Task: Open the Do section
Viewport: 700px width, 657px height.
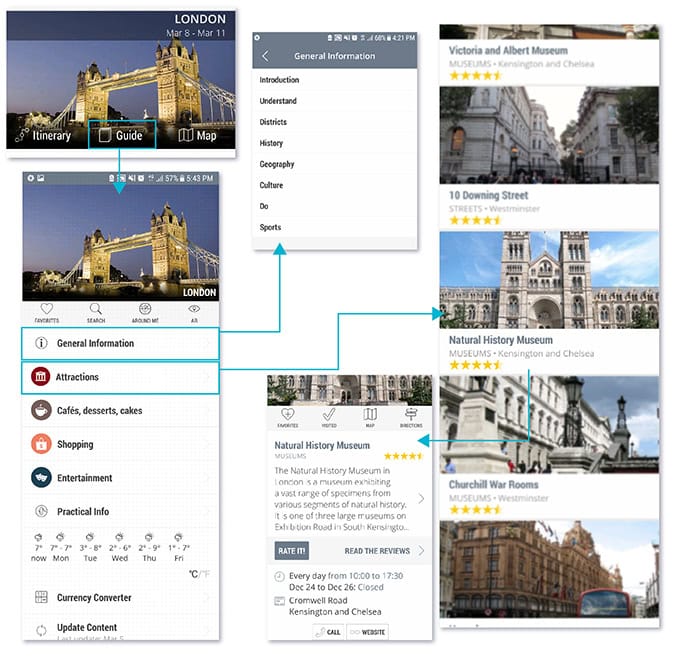Action: [x=334, y=206]
